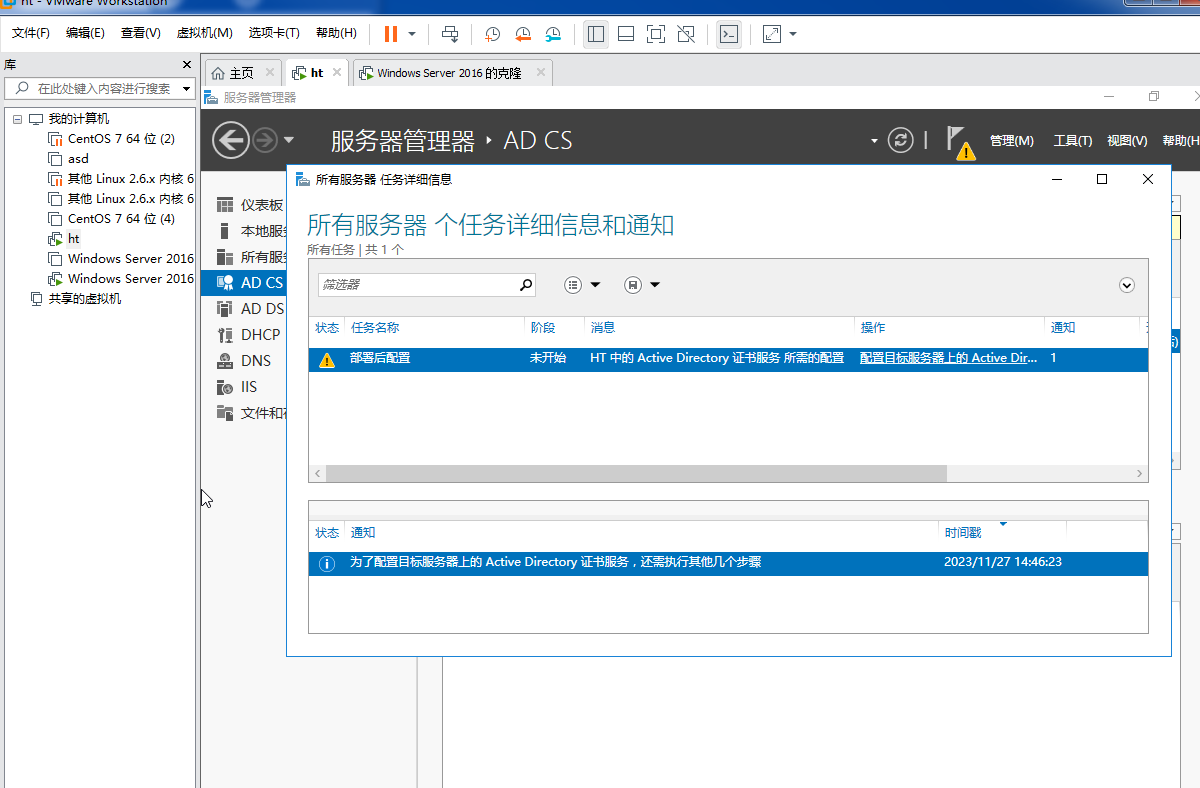Open the 工具(T) menu
Screen dimensions: 1200x788
[x=1072, y=141]
